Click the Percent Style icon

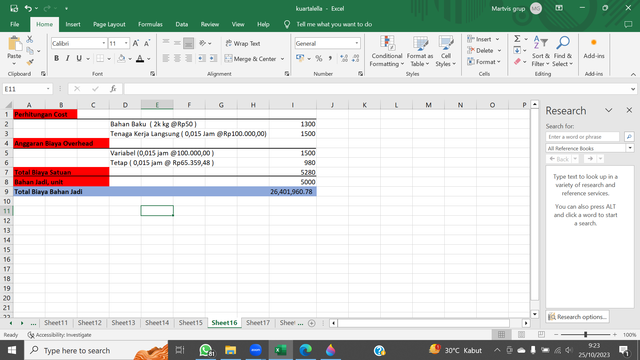pos(319,59)
